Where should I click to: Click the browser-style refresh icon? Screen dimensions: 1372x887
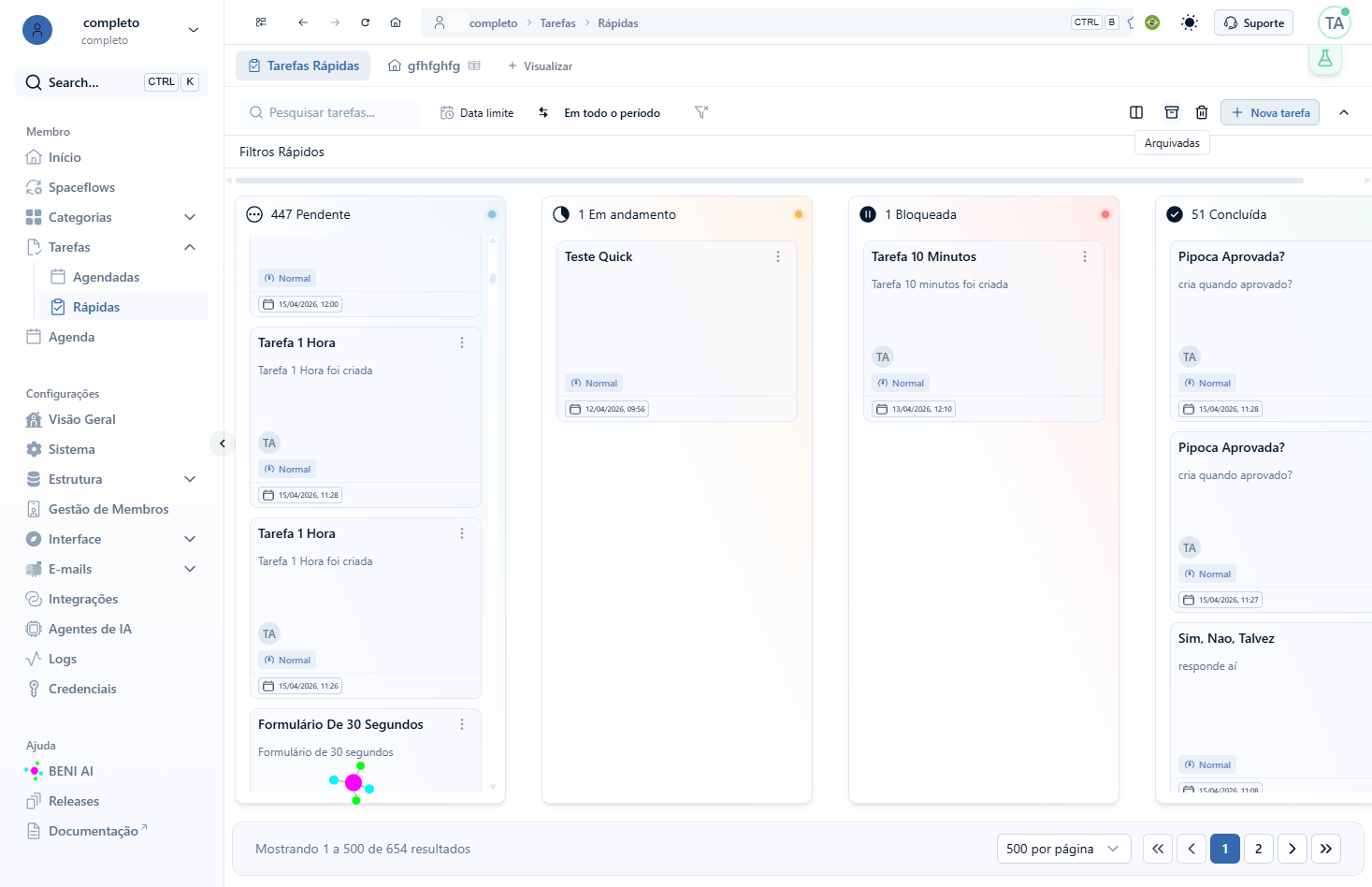coord(366,22)
